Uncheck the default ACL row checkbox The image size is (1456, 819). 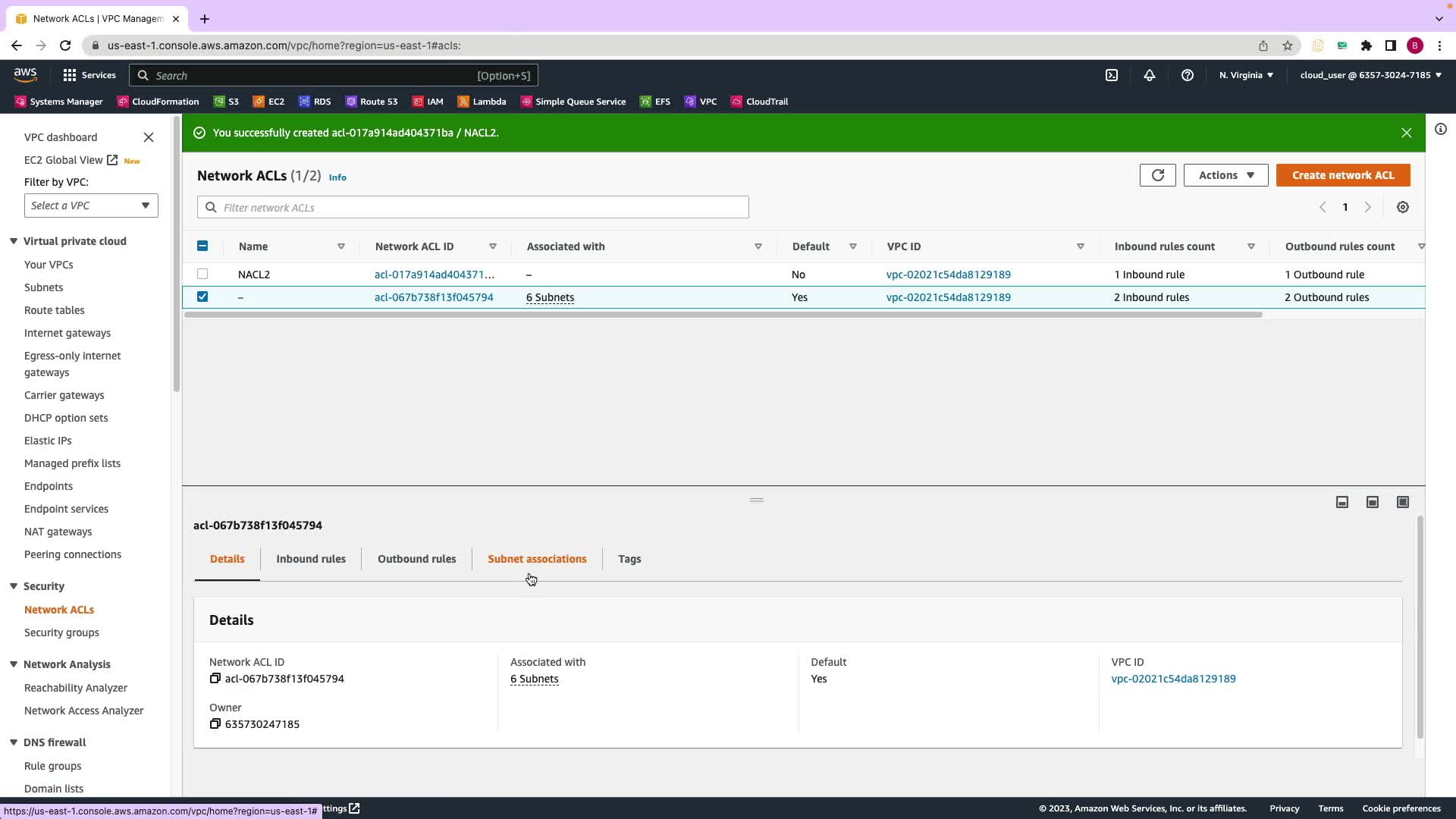(202, 297)
